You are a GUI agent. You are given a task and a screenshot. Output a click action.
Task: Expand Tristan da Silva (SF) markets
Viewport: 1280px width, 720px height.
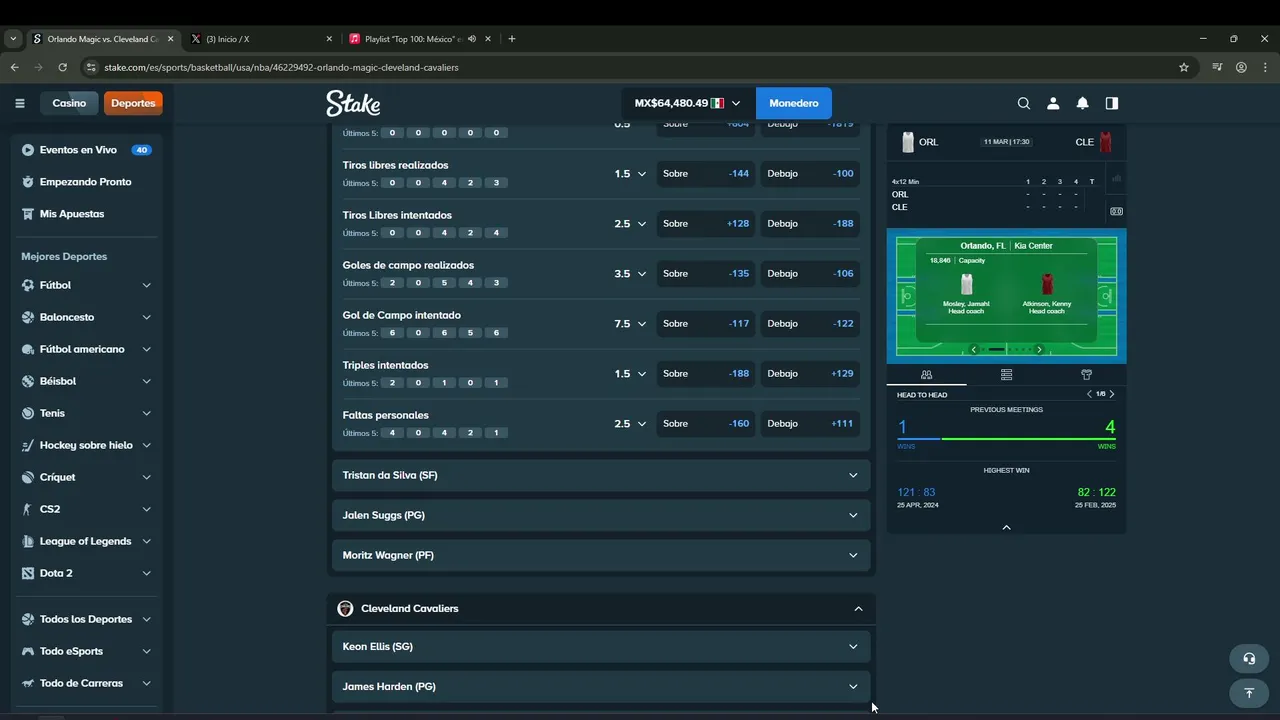point(601,475)
